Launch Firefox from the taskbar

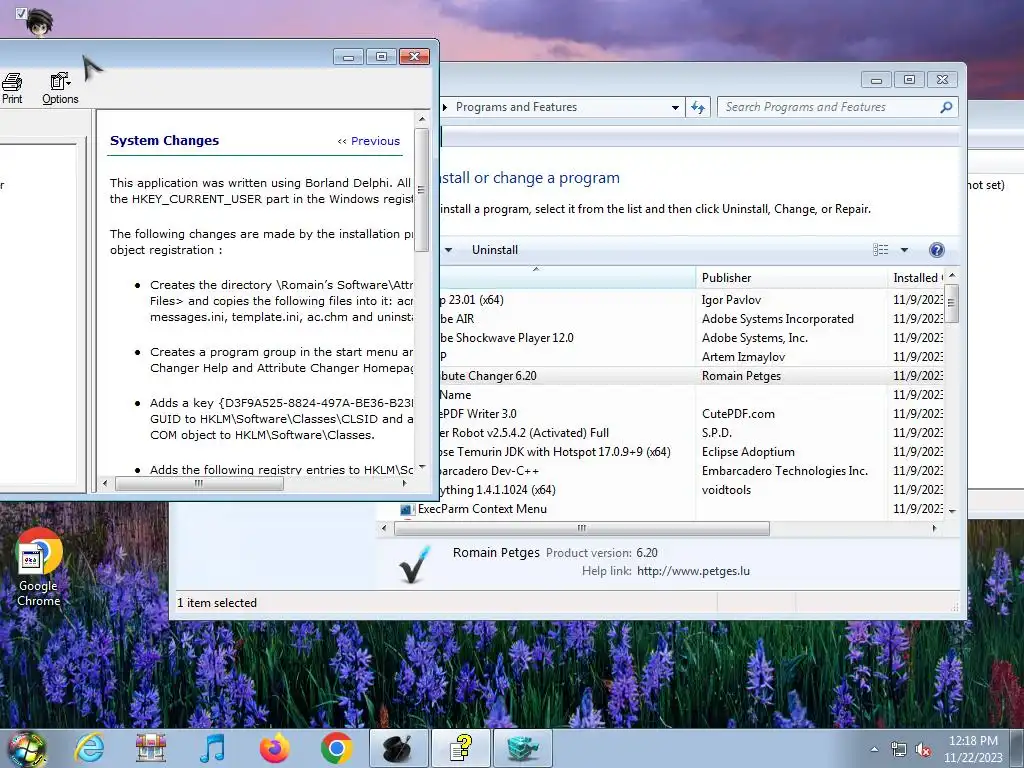274,748
